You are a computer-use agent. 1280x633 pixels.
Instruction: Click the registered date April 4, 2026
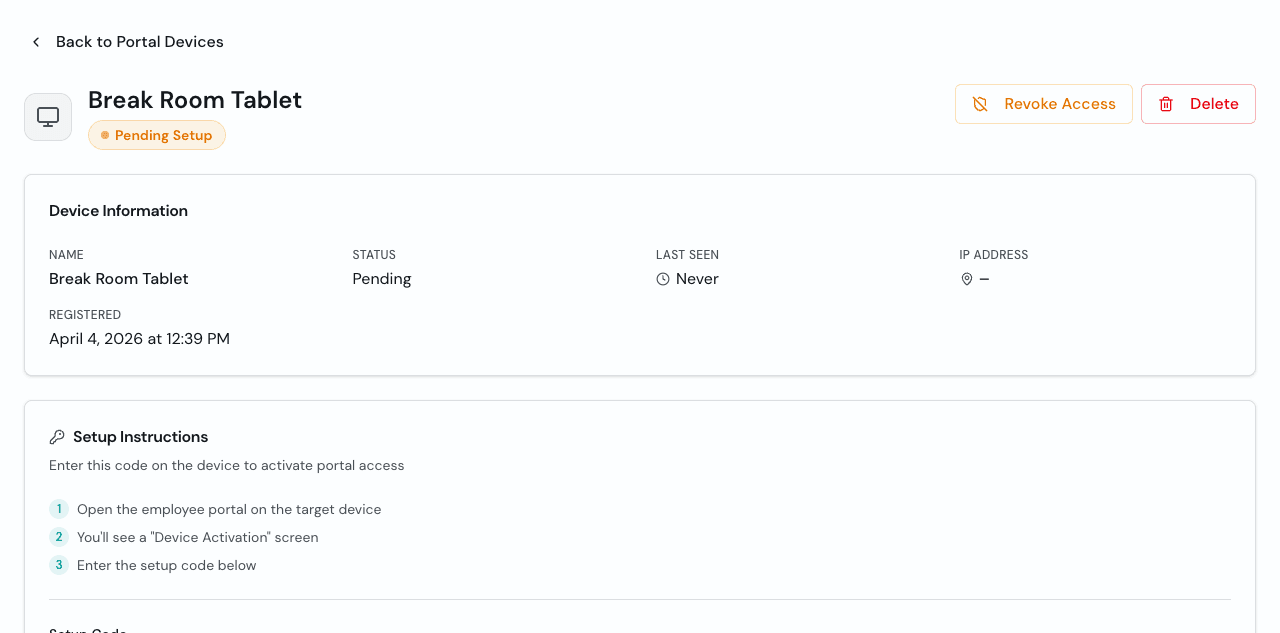click(x=139, y=338)
